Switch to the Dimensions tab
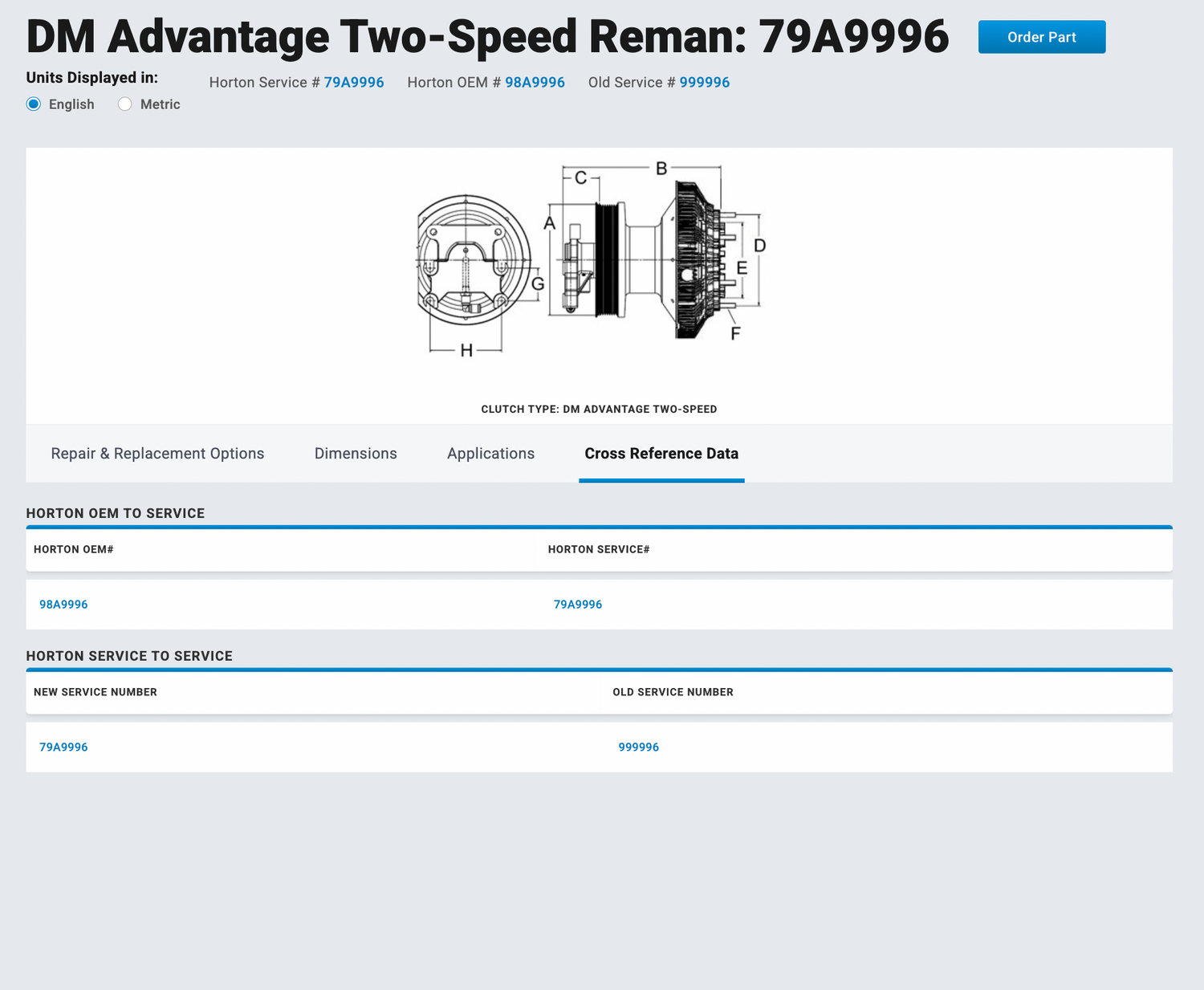 356,454
